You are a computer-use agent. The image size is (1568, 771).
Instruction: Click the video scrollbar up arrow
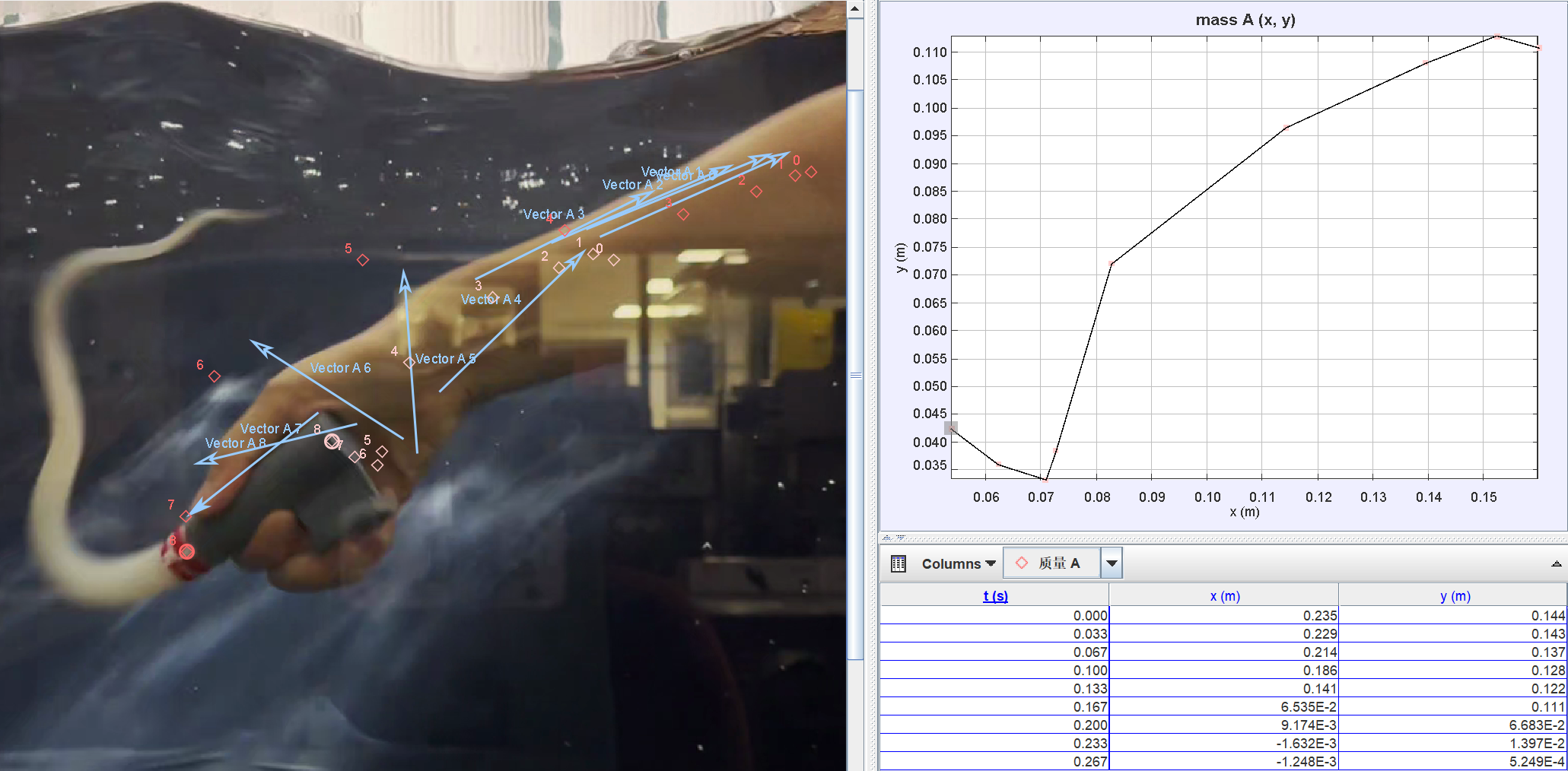click(855, 9)
